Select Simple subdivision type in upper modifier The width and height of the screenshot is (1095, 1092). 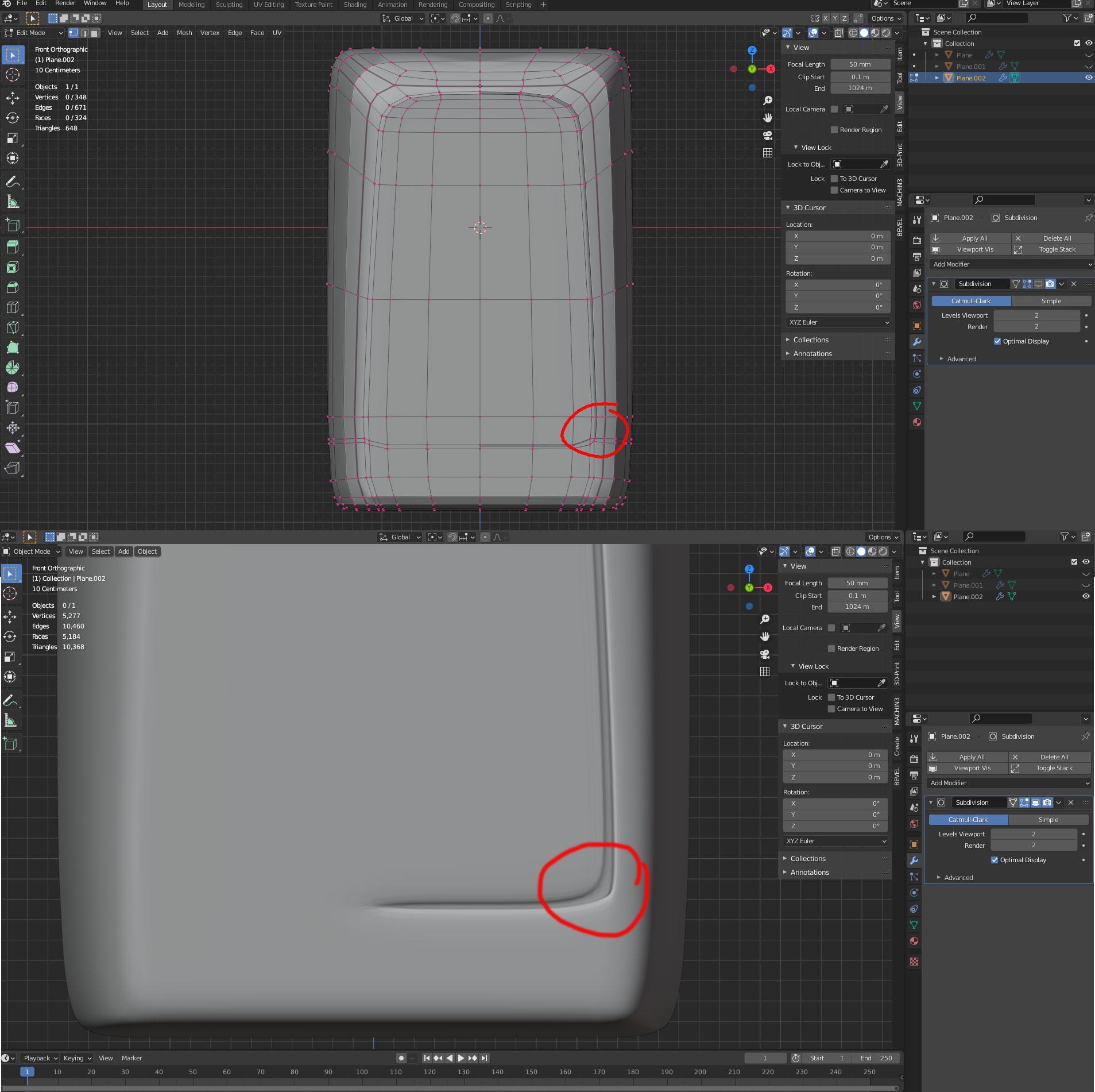pos(1051,301)
